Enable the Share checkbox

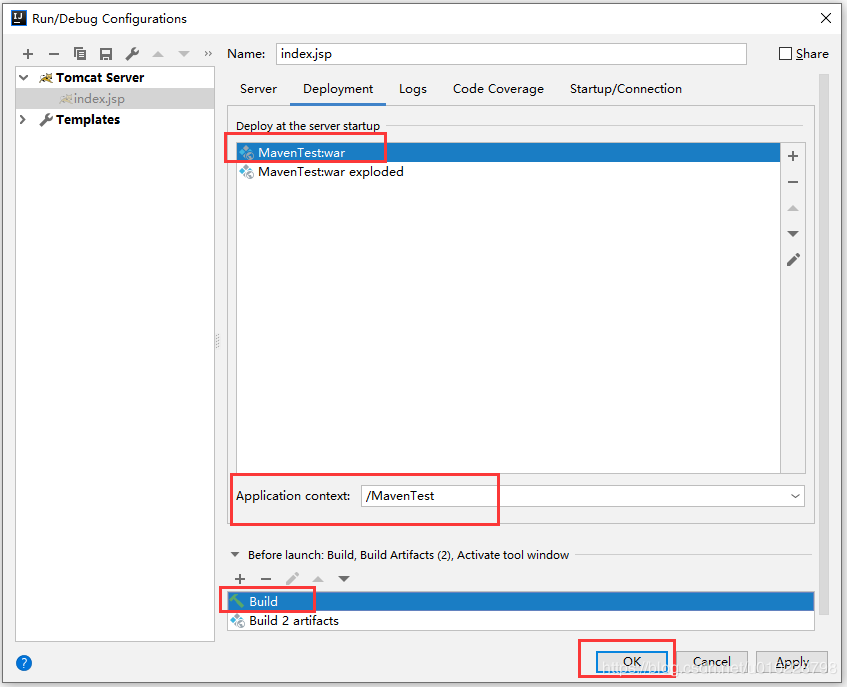coord(785,53)
